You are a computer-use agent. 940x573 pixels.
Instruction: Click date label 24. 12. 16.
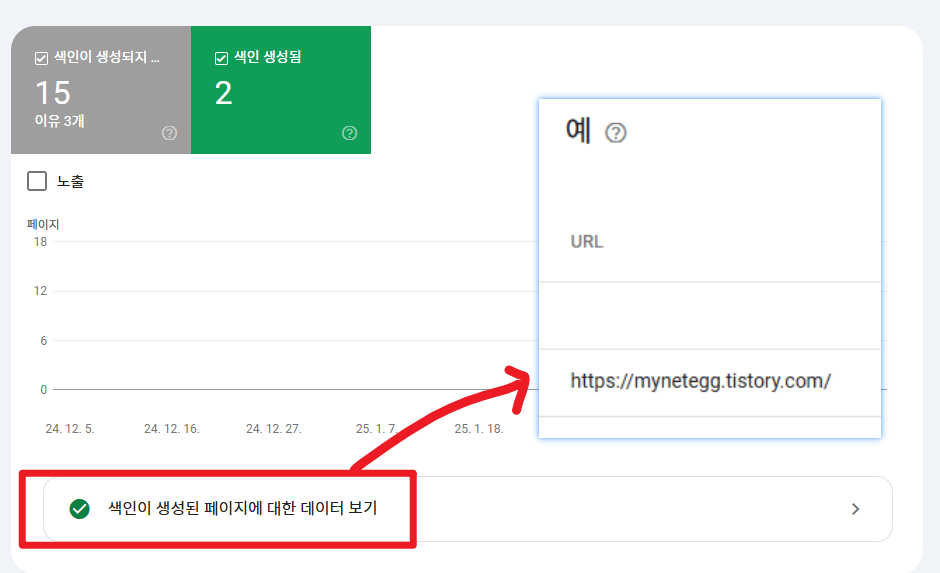(171, 429)
